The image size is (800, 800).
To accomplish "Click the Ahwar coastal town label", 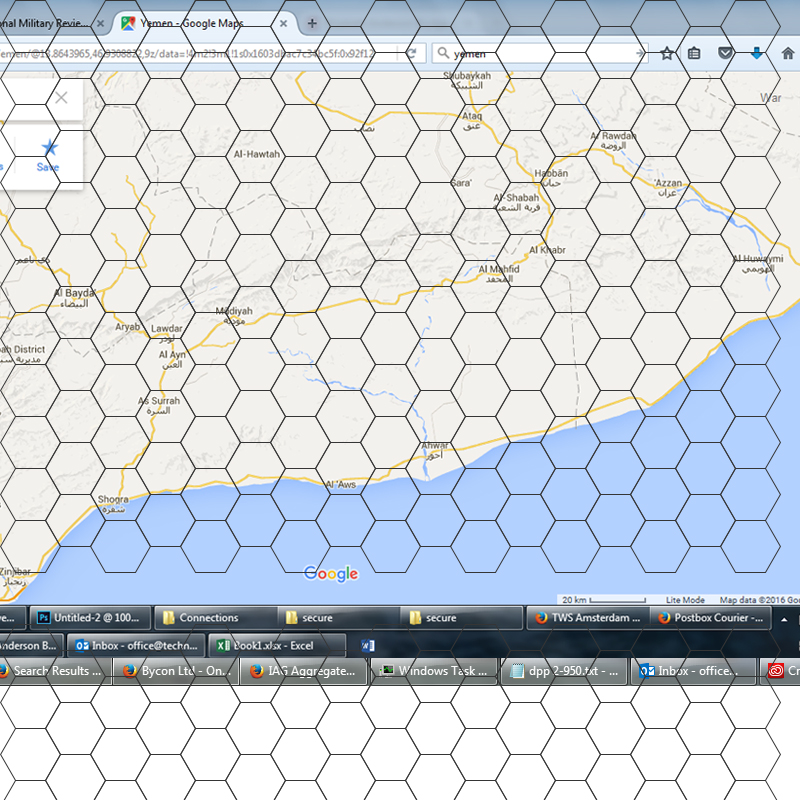I will pos(435,450).
